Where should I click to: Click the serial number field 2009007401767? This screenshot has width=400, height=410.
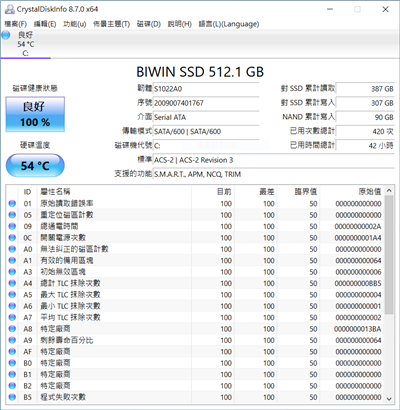[206, 103]
